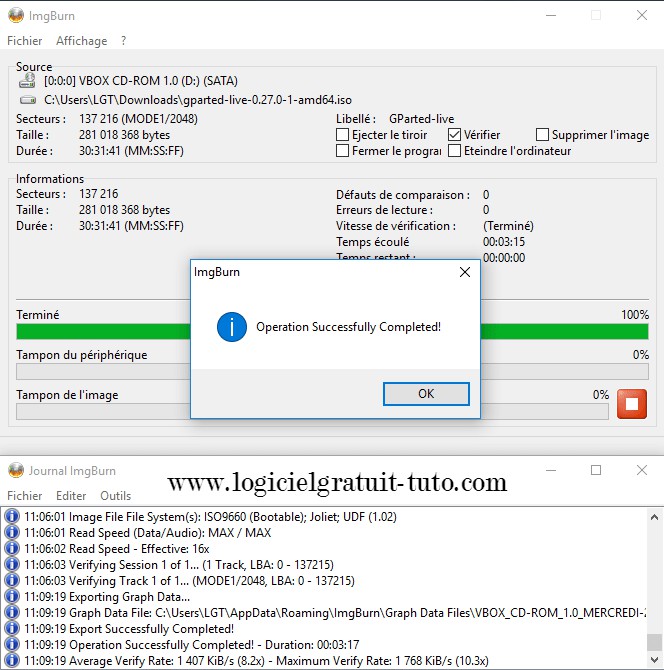This screenshot has width=664, height=670.
Task: Click info icon beside Verifying Track log
Action: pyautogui.click(x=12, y=581)
